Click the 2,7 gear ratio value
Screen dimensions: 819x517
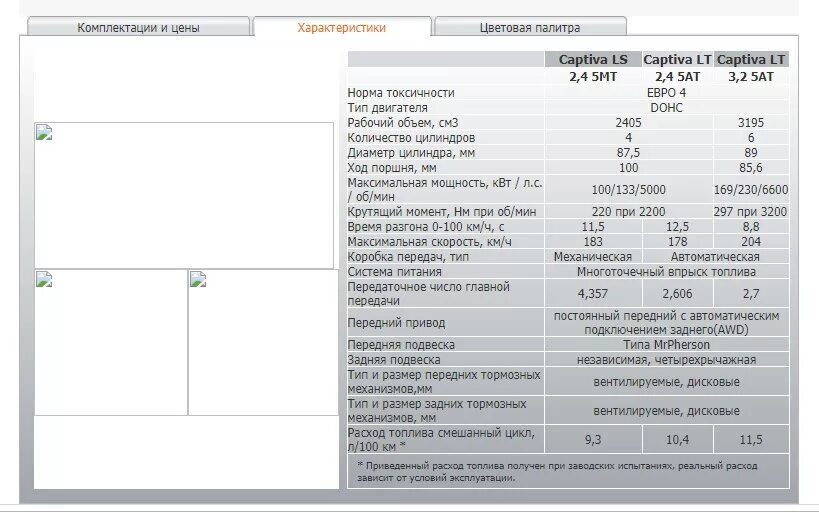[x=751, y=293]
